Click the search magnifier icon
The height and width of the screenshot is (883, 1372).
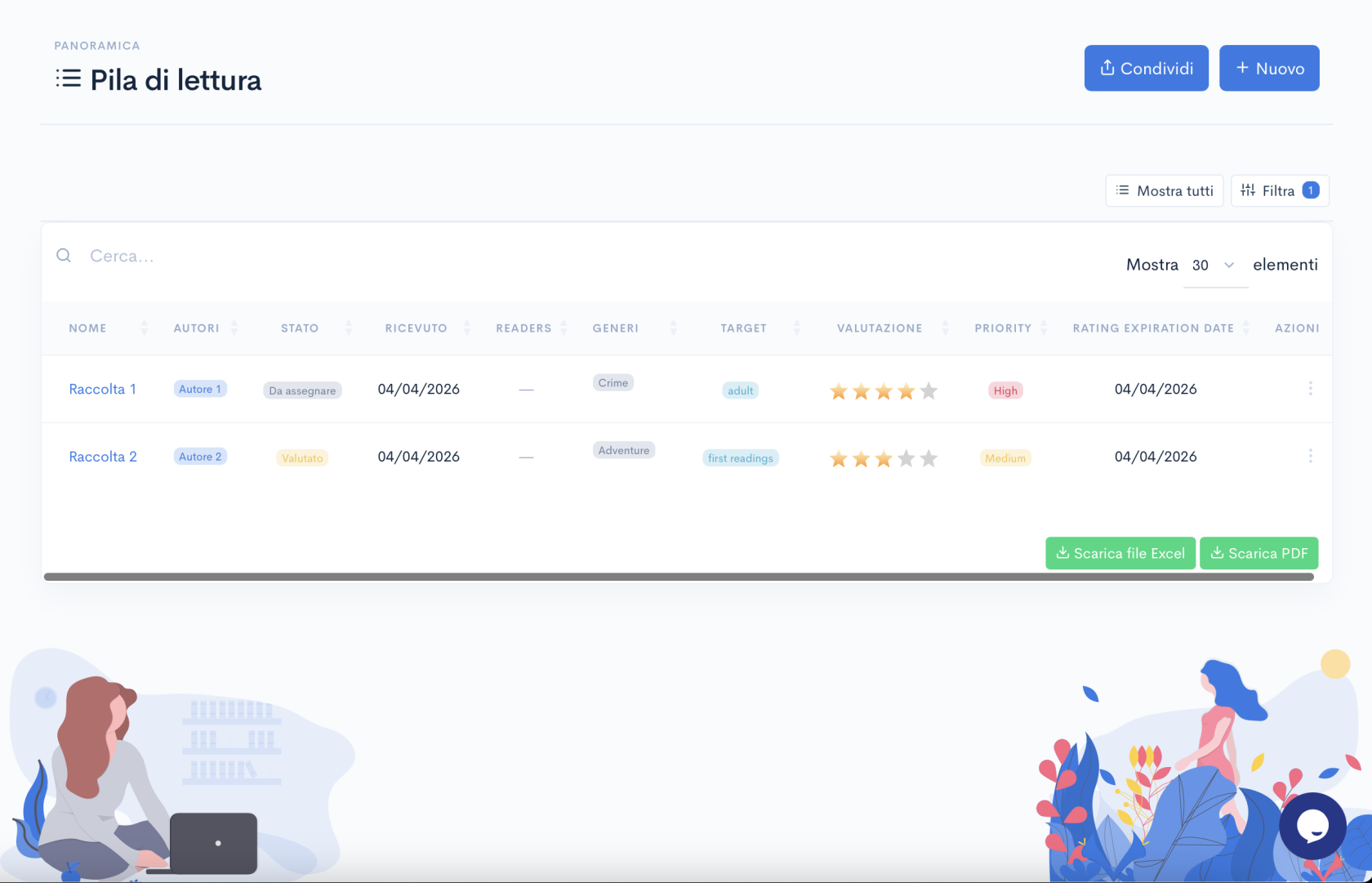click(x=64, y=256)
